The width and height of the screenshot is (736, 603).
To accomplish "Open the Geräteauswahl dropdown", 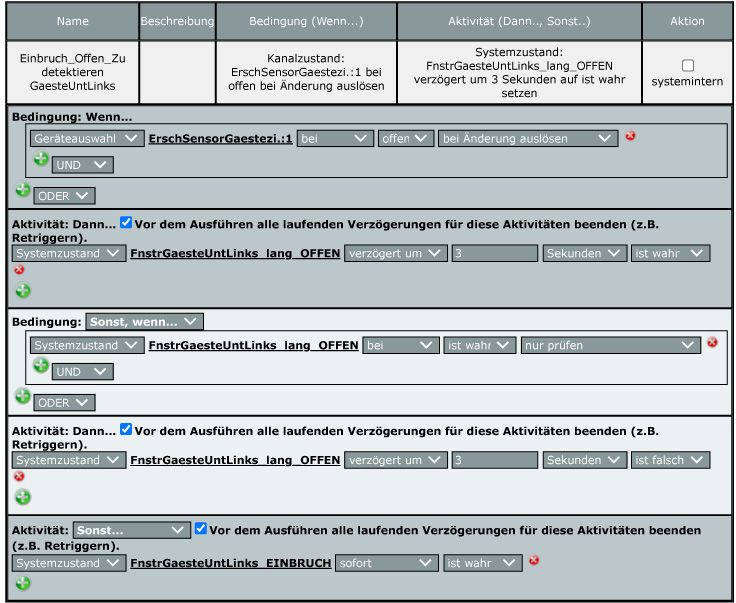I will click(x=87, y=139).
